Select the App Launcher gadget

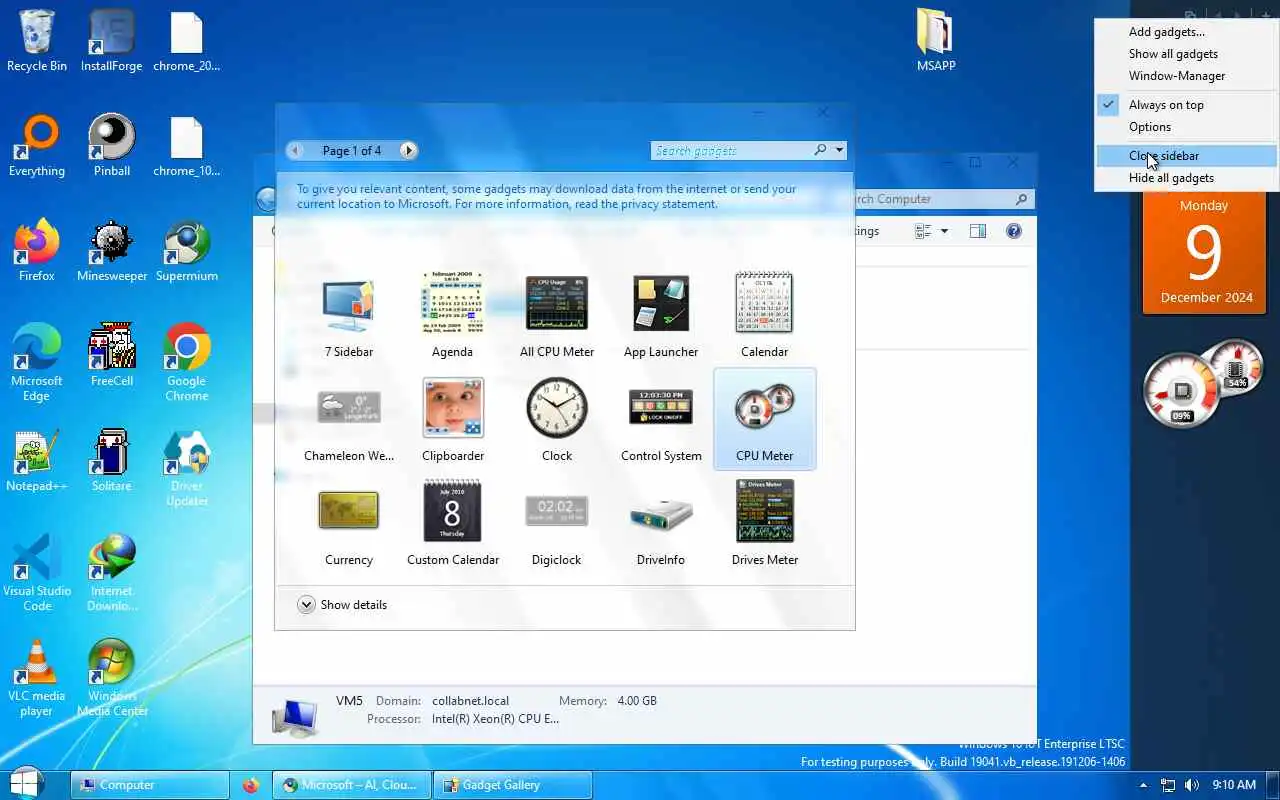[661, 315]
